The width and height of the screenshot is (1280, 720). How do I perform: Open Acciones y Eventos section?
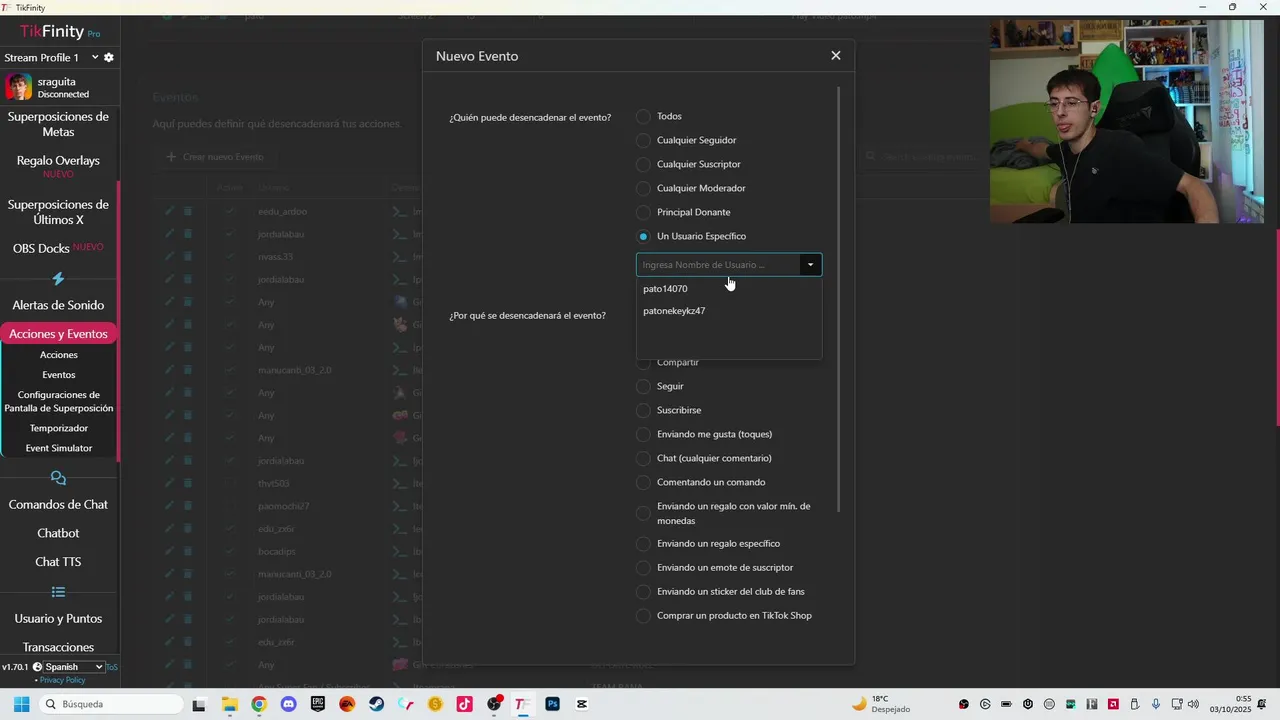coord(58,334)
